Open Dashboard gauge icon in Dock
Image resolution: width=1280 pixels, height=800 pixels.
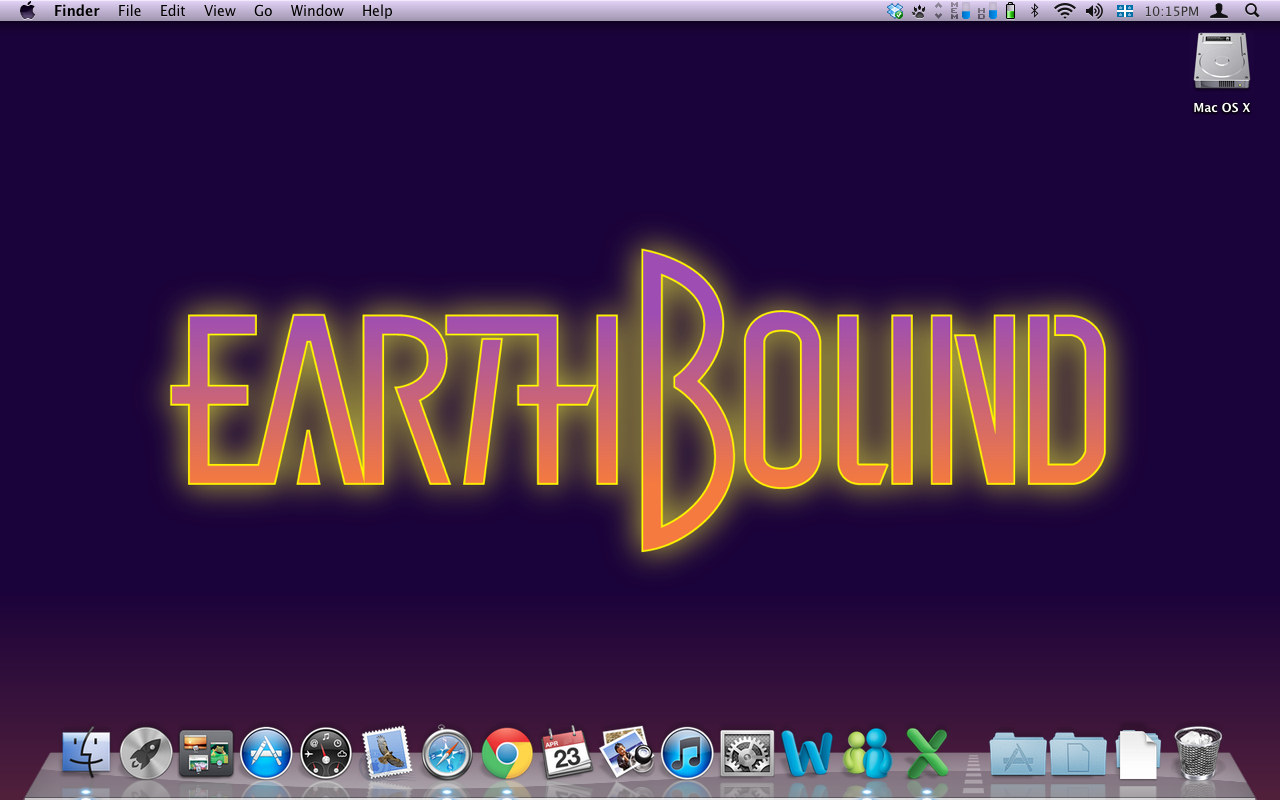pos(326,753)
